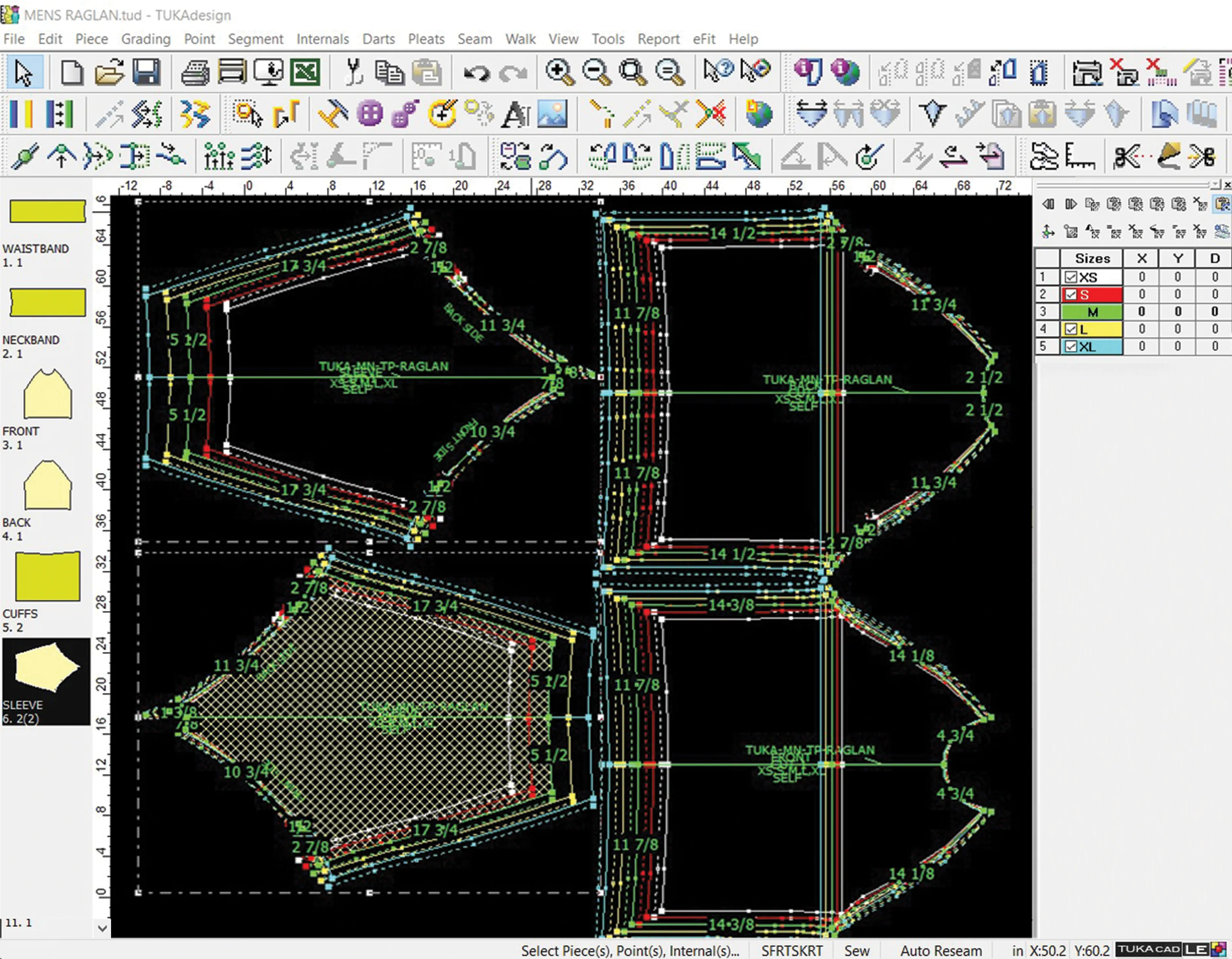Select the text annotation 'A' tool
Viewport: 1232px width, 959px height.
(x=515, y=115)
